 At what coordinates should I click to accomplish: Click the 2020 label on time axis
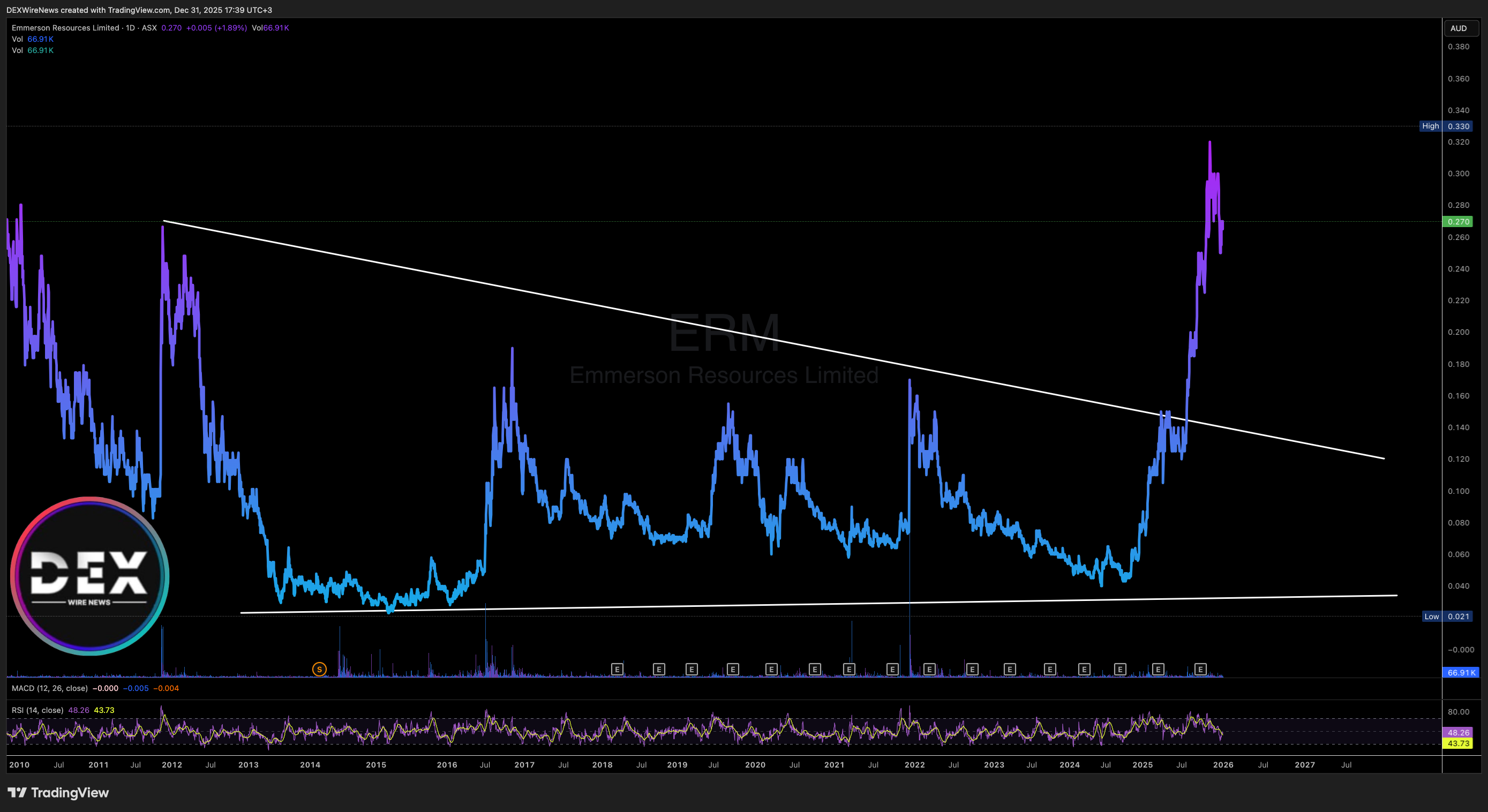click(755, 765)
